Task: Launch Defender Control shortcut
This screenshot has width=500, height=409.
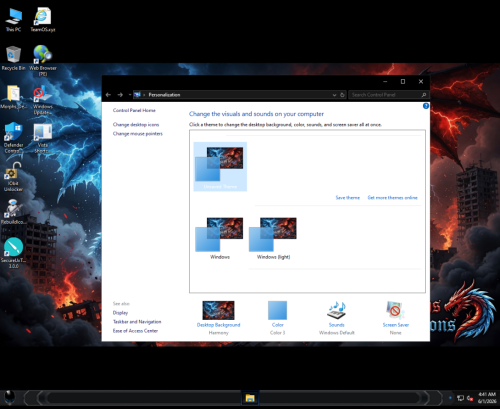Action: 13,137
